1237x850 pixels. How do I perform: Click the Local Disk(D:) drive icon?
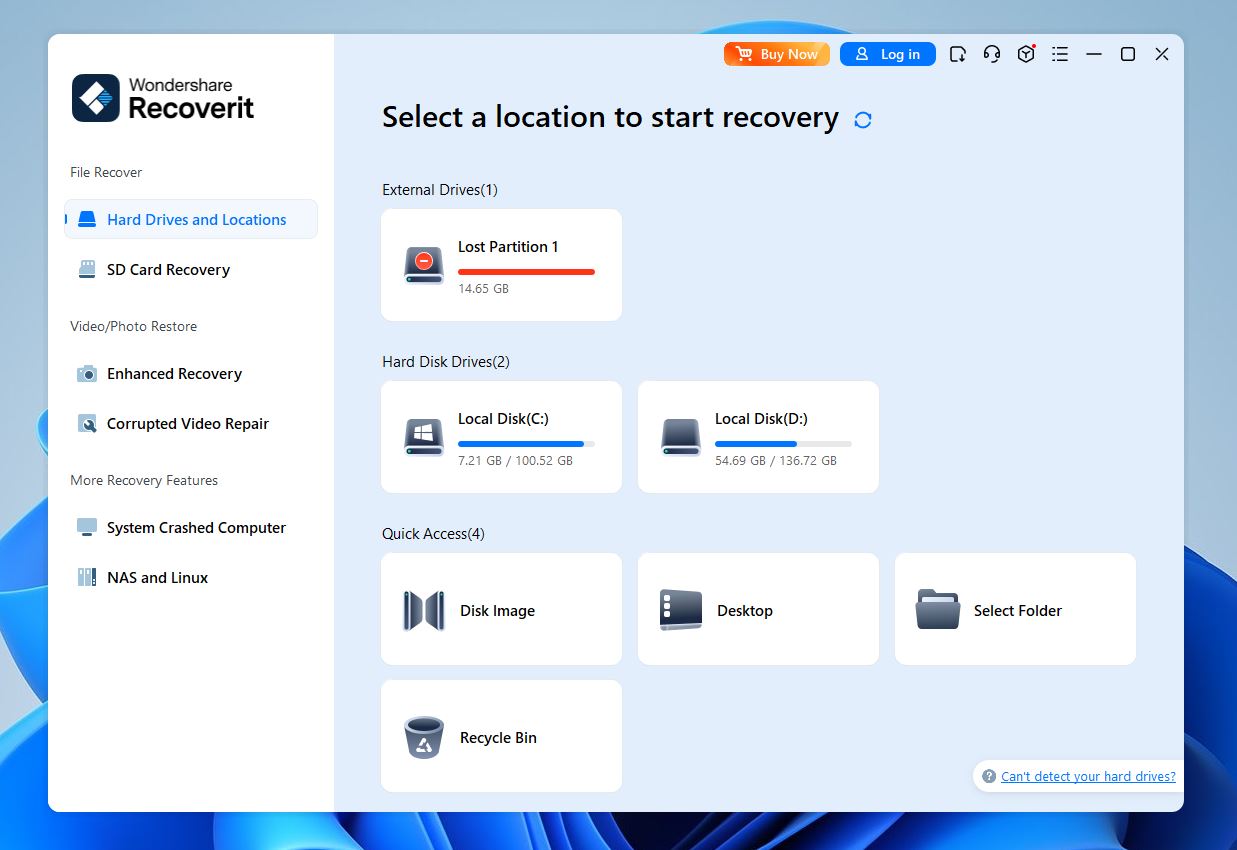pyautogui.click(x=681, y=437)
